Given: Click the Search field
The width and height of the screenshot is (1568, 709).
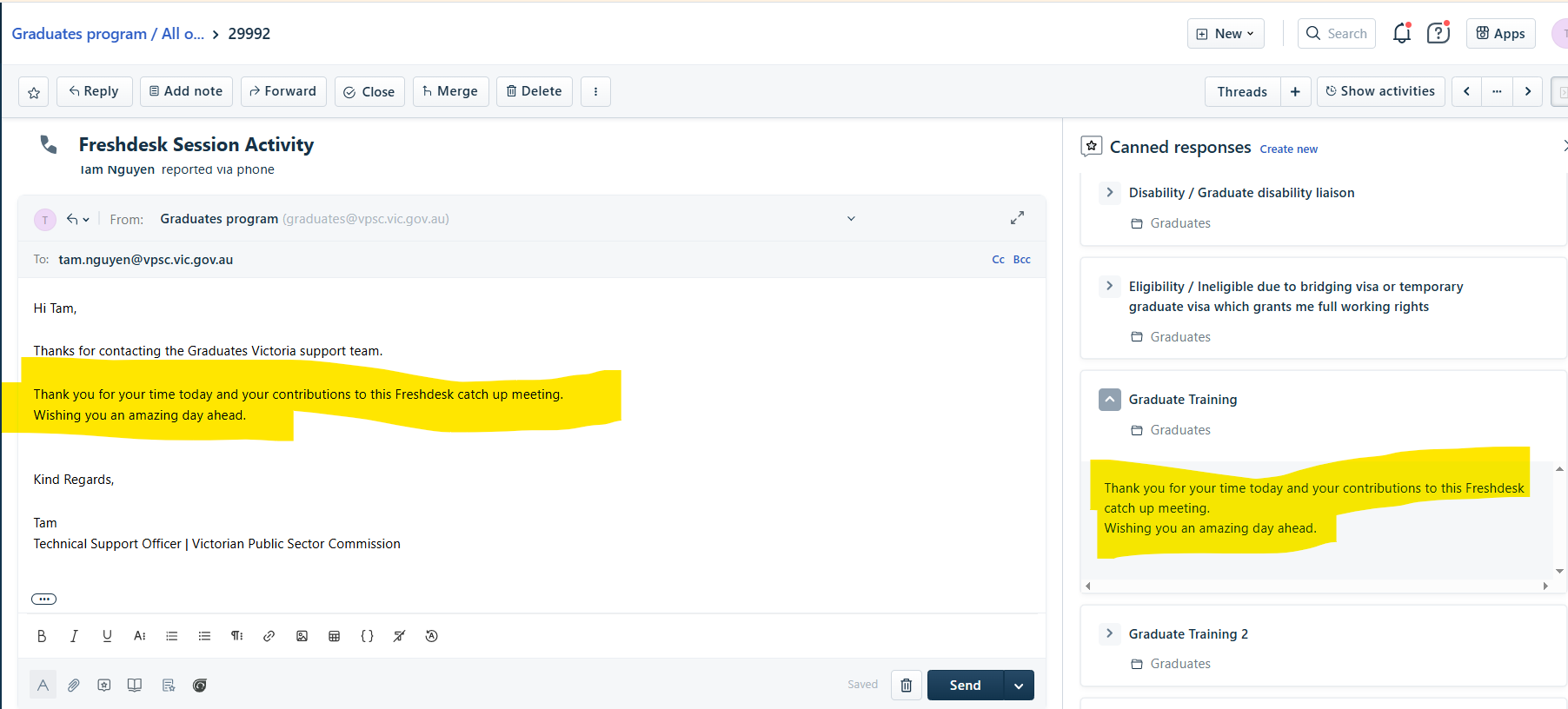Looking at the screenshot, I should [x=1337, y=34].
